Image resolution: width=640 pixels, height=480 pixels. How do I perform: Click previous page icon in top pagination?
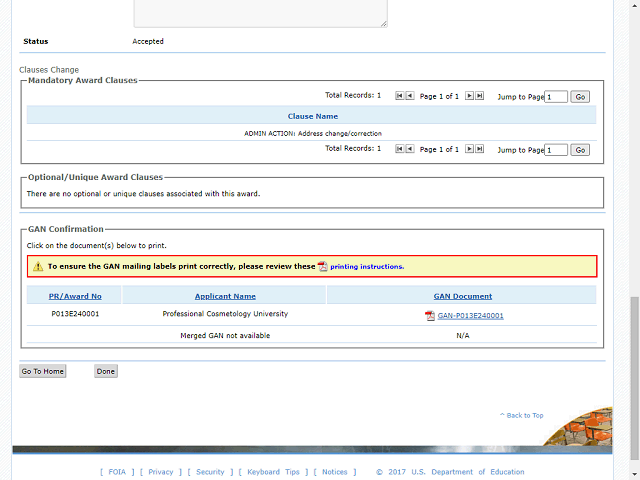click(x=409, y=96)
